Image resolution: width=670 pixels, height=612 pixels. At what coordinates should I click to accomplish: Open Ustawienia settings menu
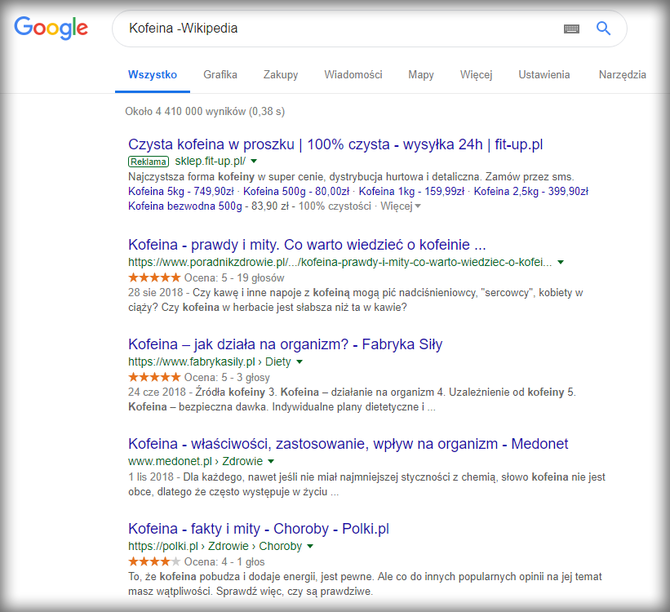tap(544, 74)
